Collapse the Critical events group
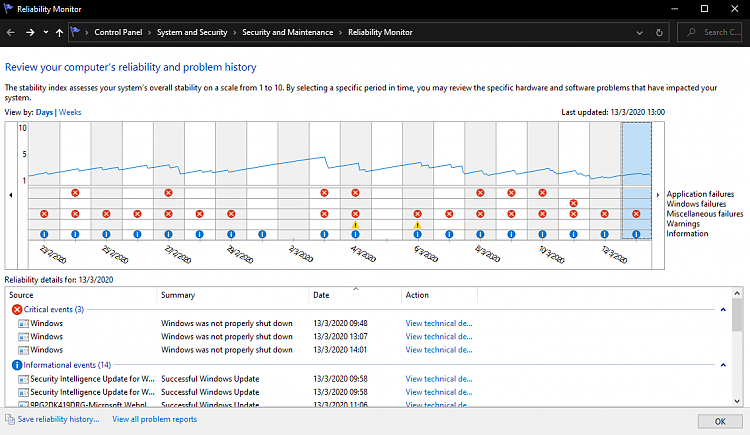The image size is (750, 435). [x=723, y=310]
